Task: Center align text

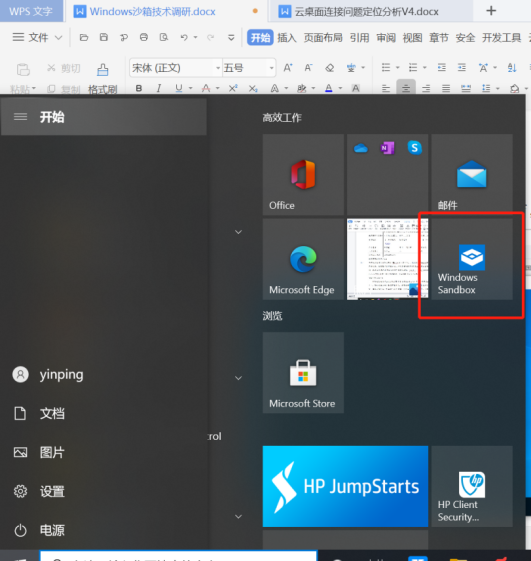Action: tap(406, 87)
